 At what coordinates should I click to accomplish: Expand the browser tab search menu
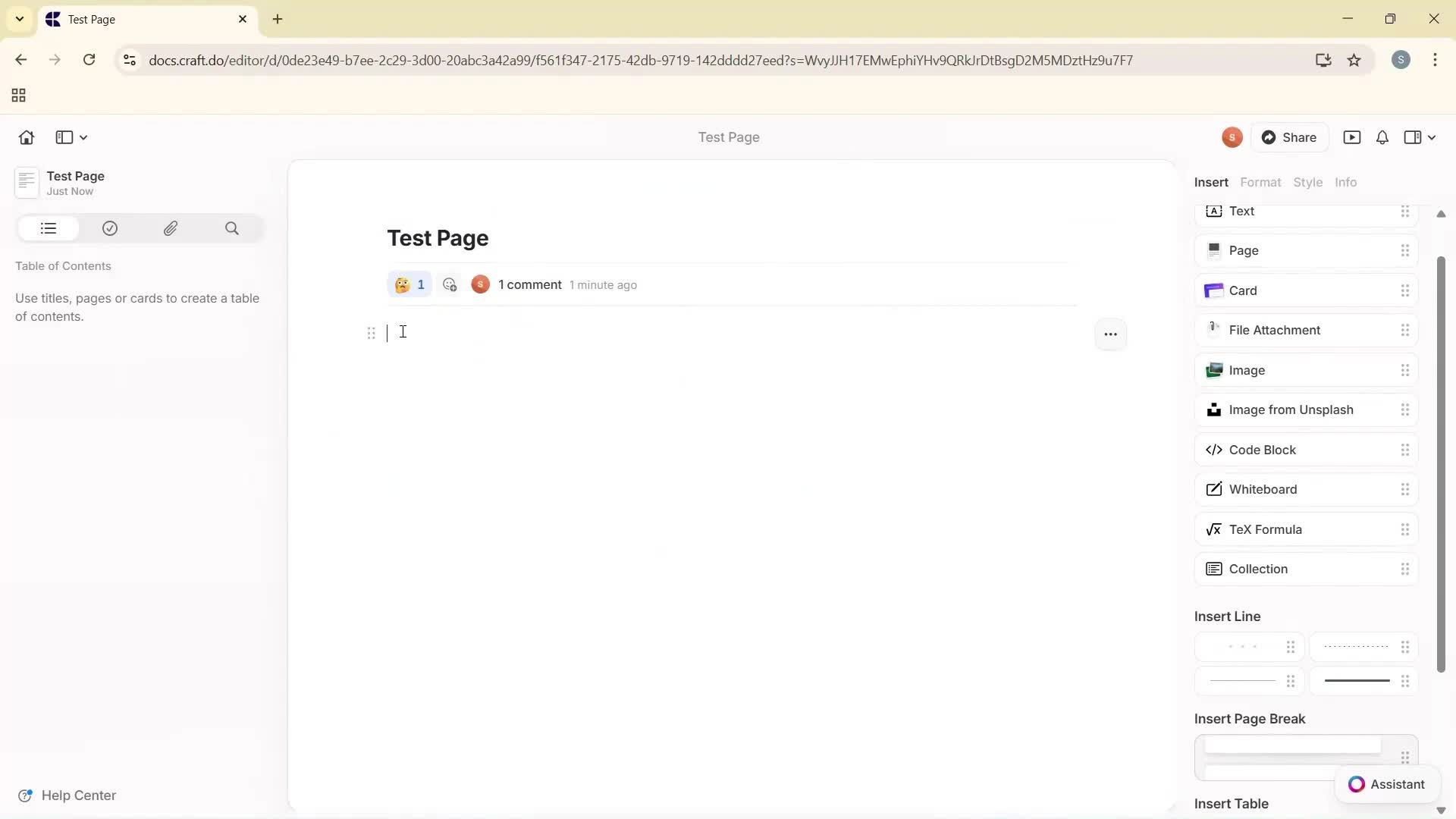pos(19,19)
